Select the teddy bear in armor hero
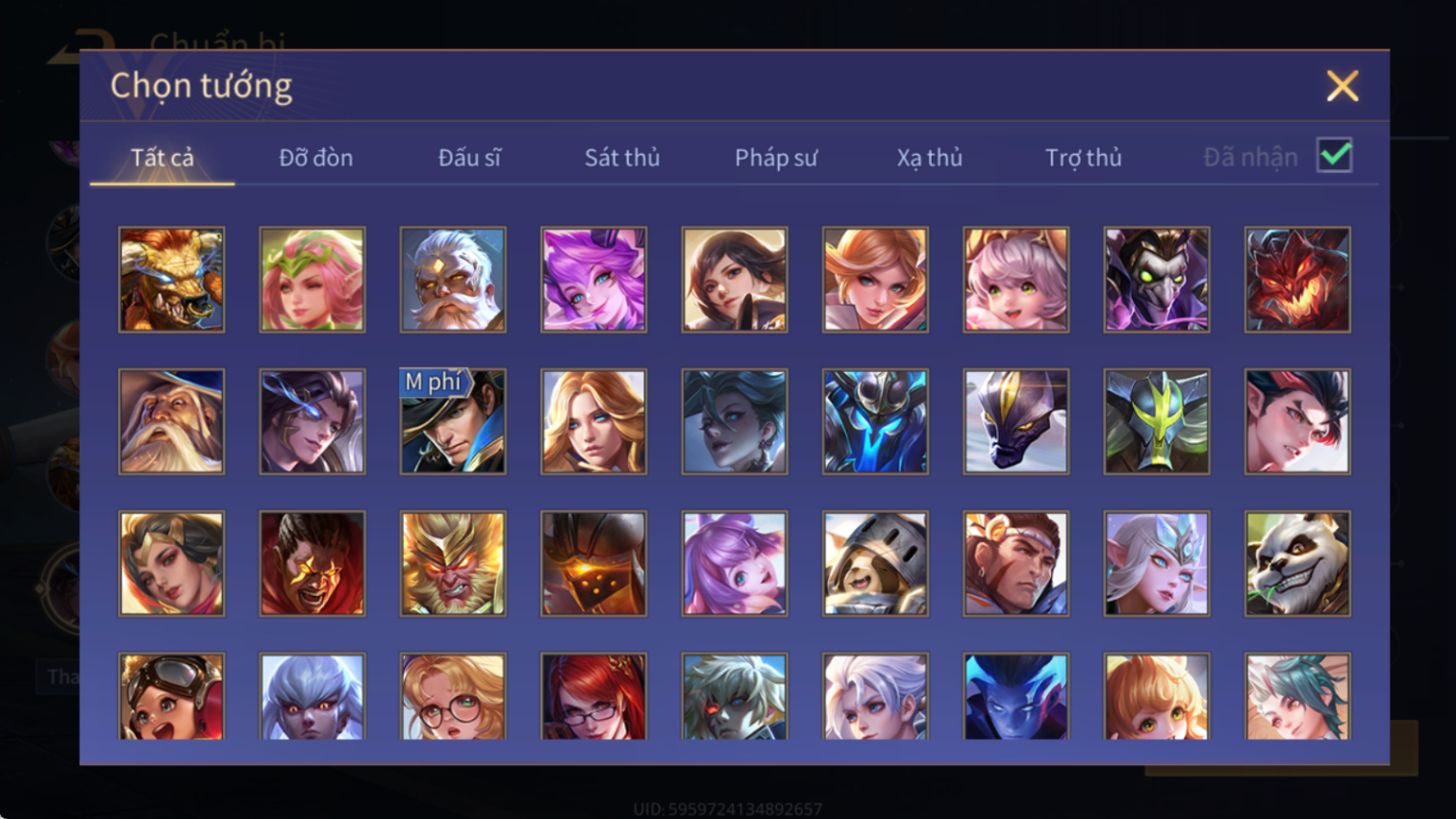1456x819 pixels. [x=875, y=563]
